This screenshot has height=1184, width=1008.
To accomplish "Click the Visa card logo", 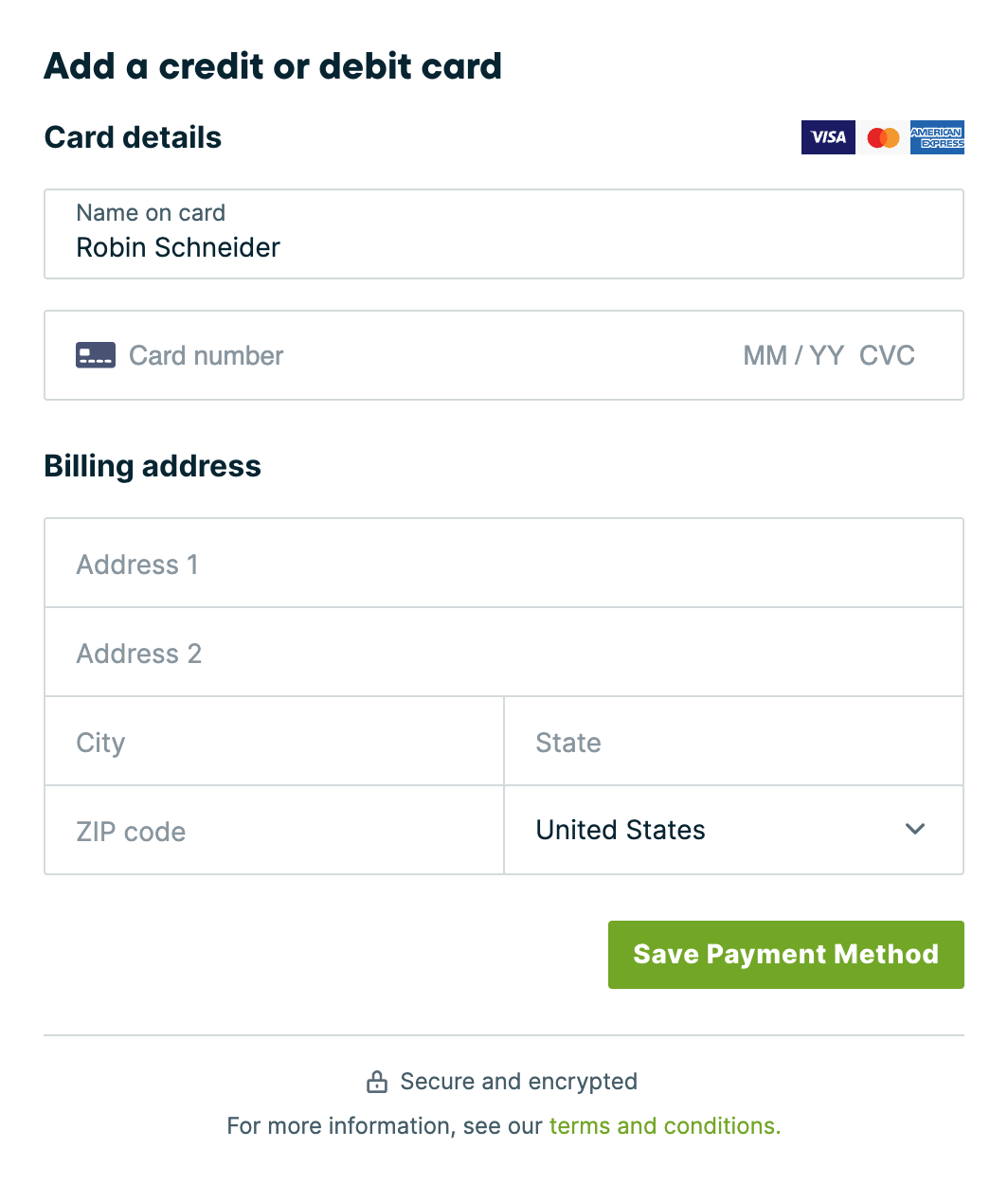I will point(827,137).
